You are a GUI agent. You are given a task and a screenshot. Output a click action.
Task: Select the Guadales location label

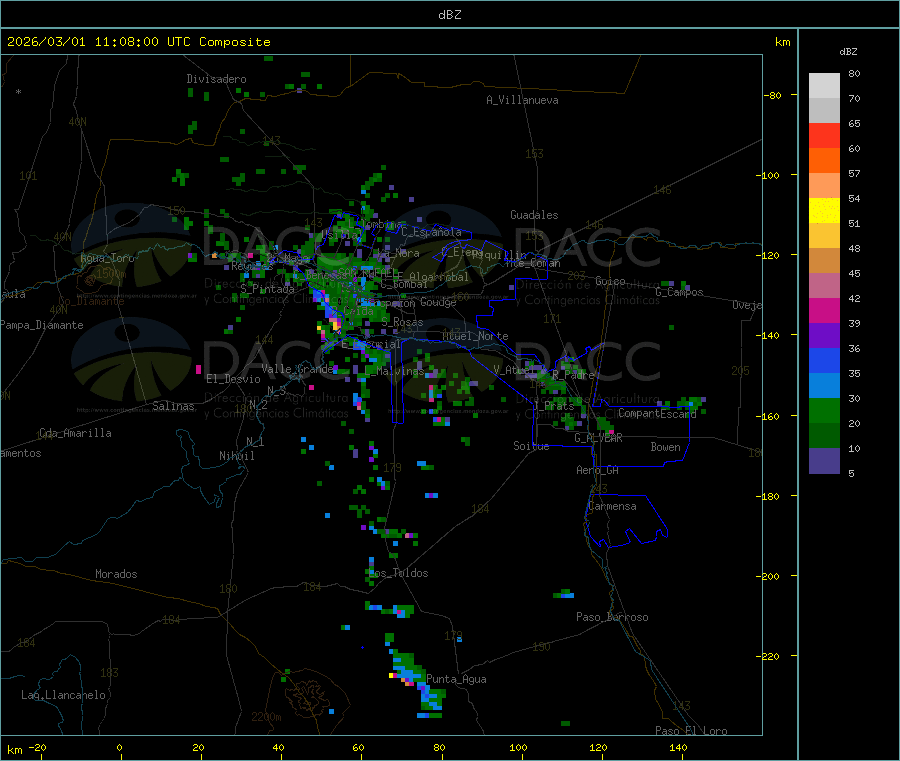534,215
